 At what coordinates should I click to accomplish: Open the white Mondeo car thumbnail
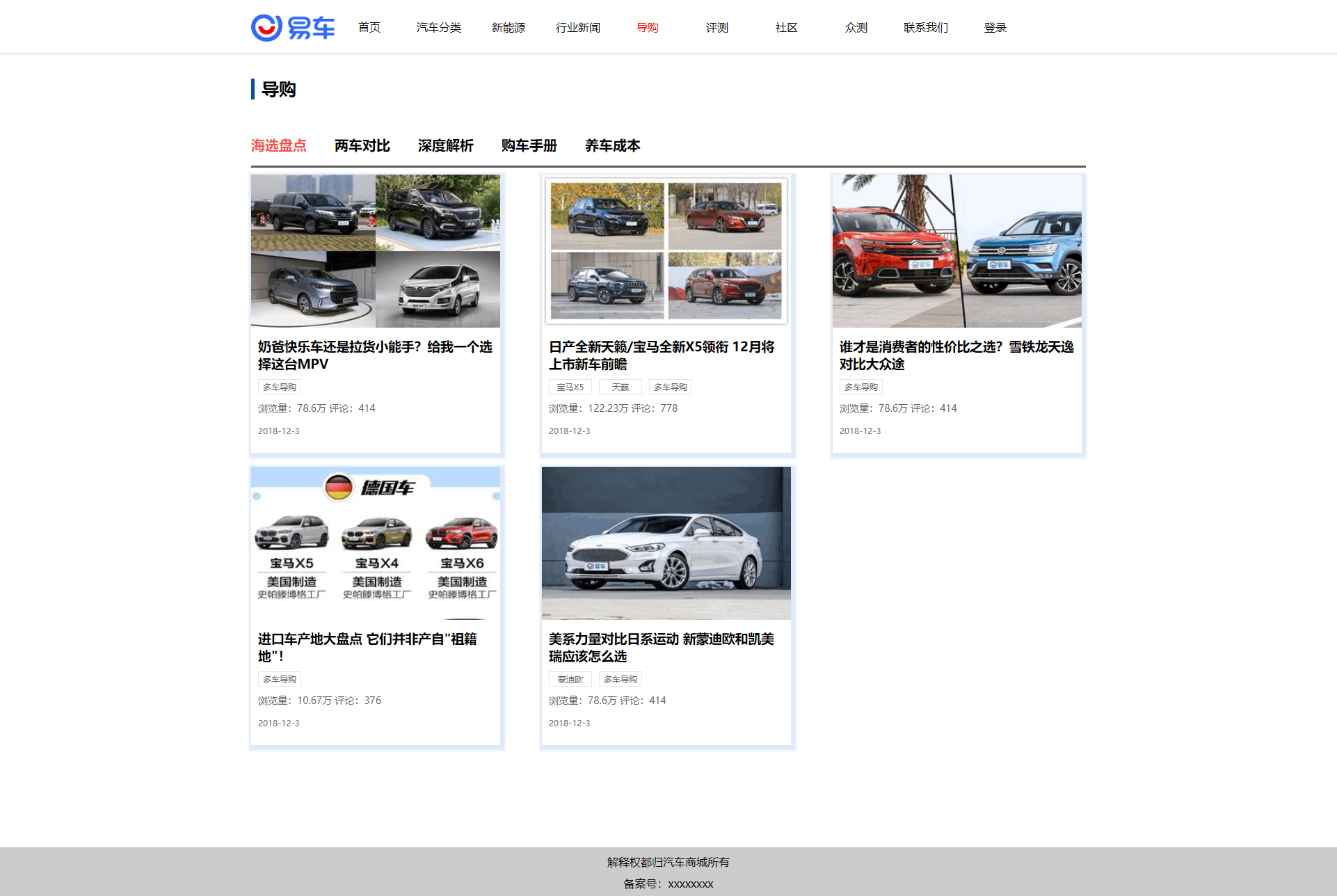coord(666,543)
